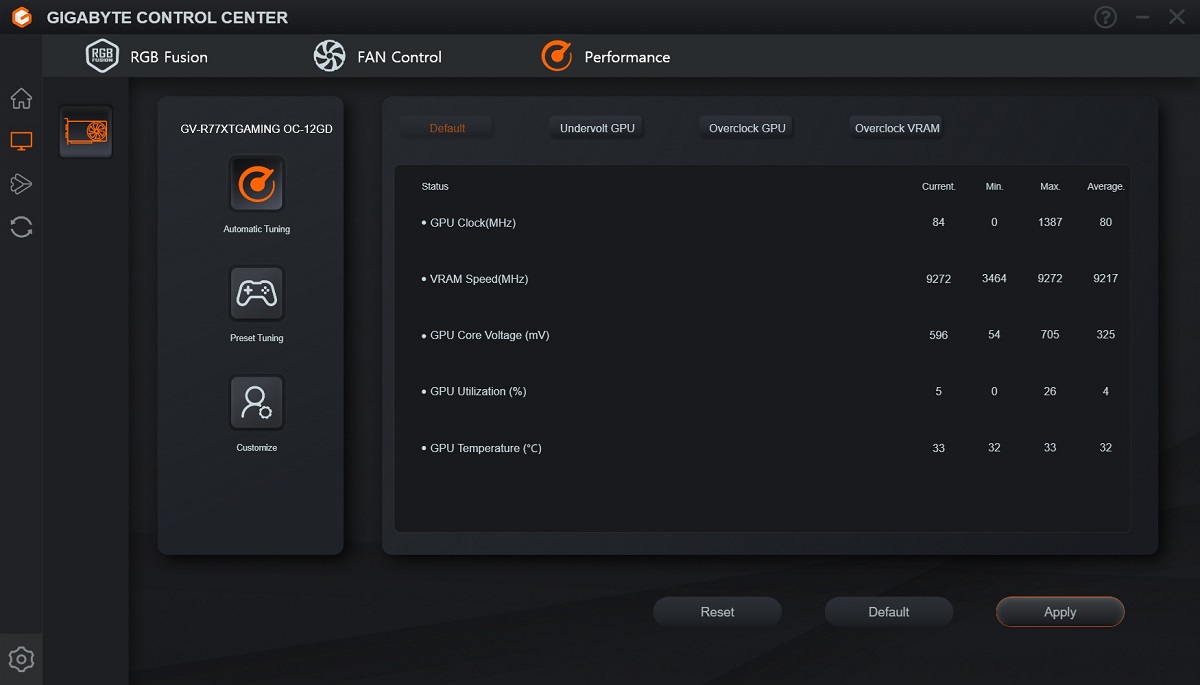Screen dimensions: 1200x685
Task: Close the Gigabyte Control Center window
Action: point(1177,17)
